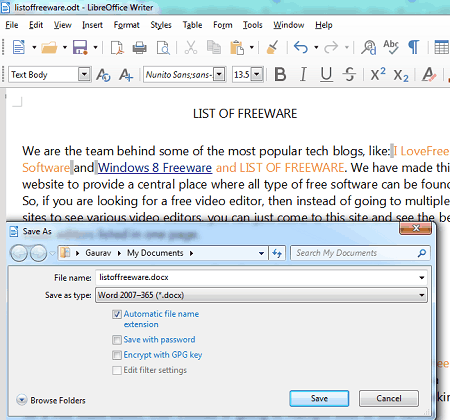Click the Windows 8 Freeware hyperlink
The height and width of the screenshot is (420, 450).
(x=155, y=167)
